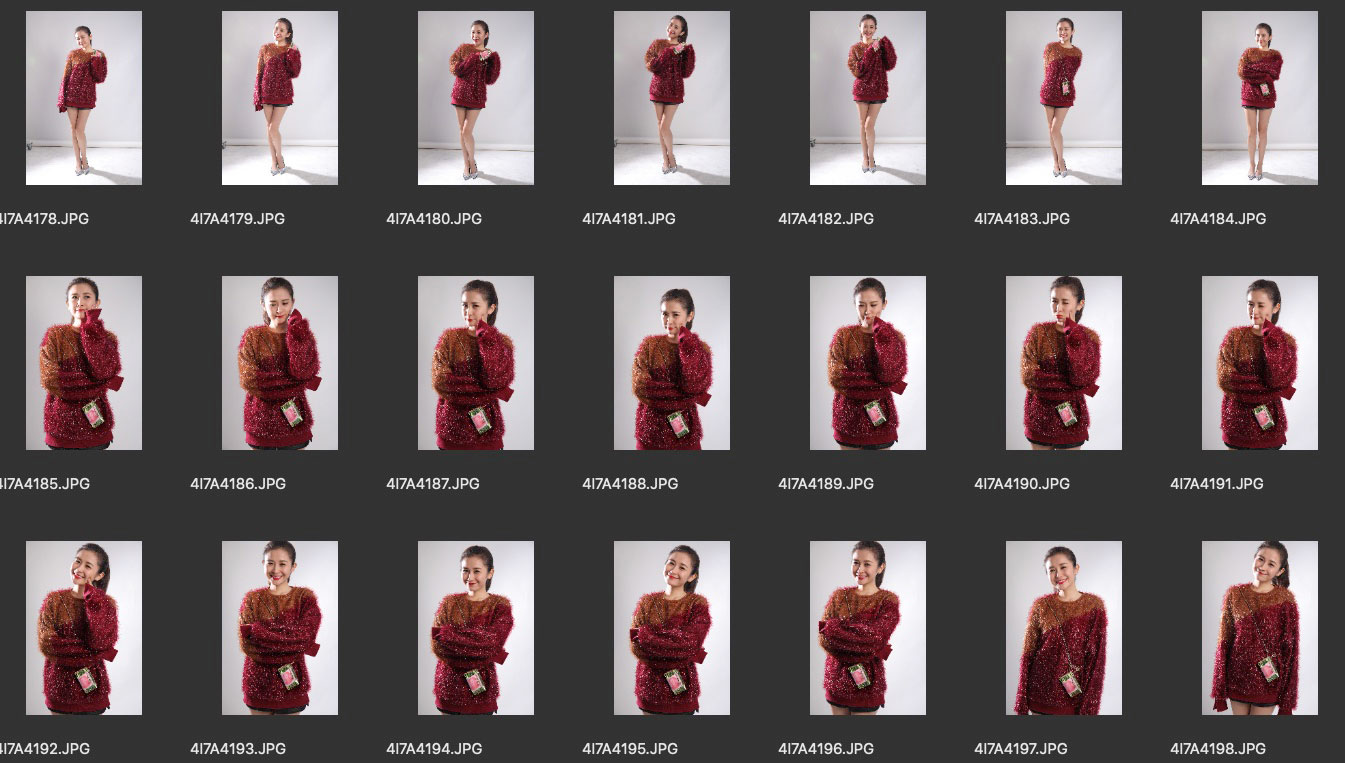Open thumbnail for 4I7A4181.JPG
This screenshot has width=1345, height=763.
671,98
